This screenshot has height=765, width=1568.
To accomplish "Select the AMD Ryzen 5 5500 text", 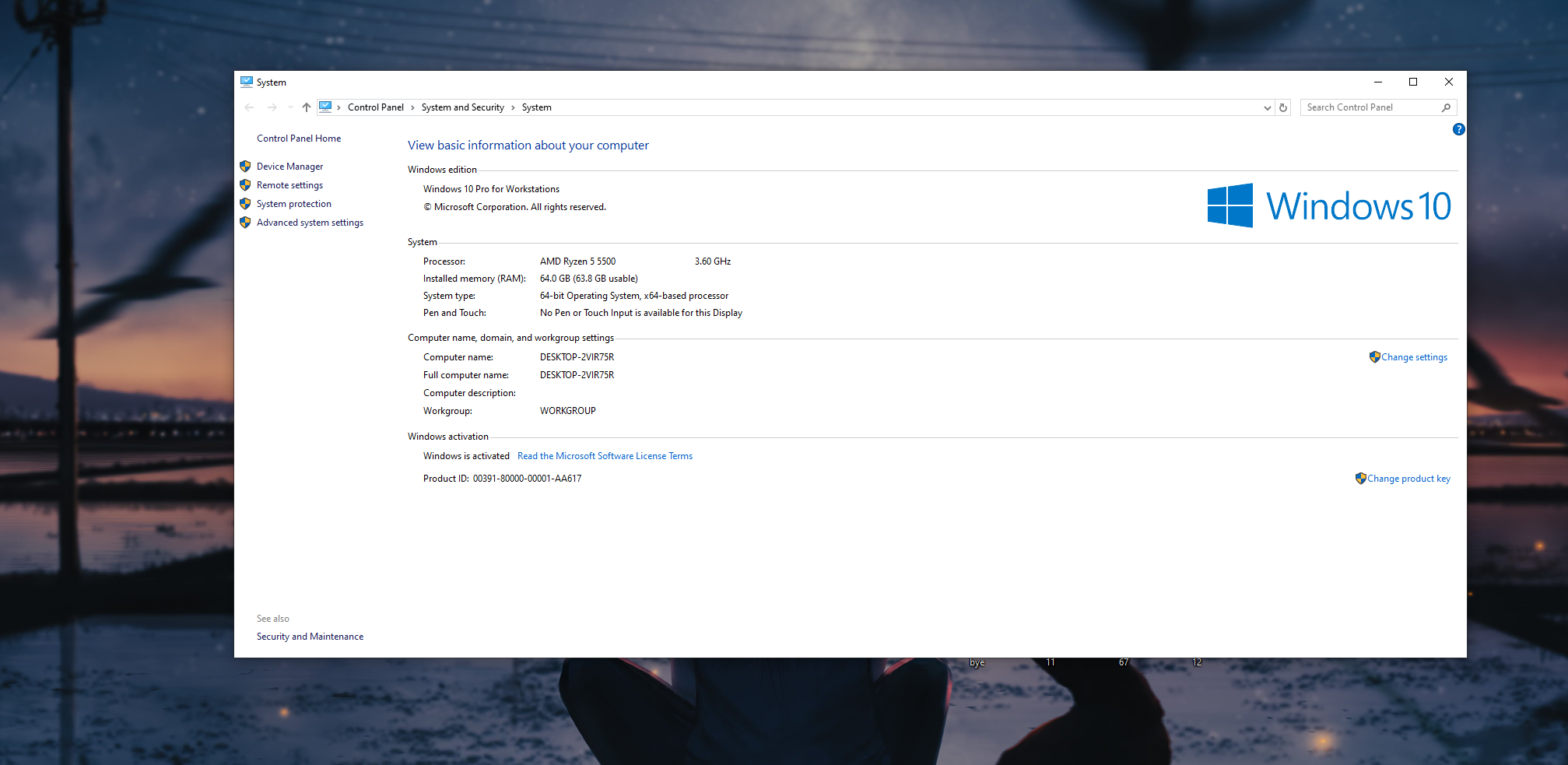I will click(577, 261).
